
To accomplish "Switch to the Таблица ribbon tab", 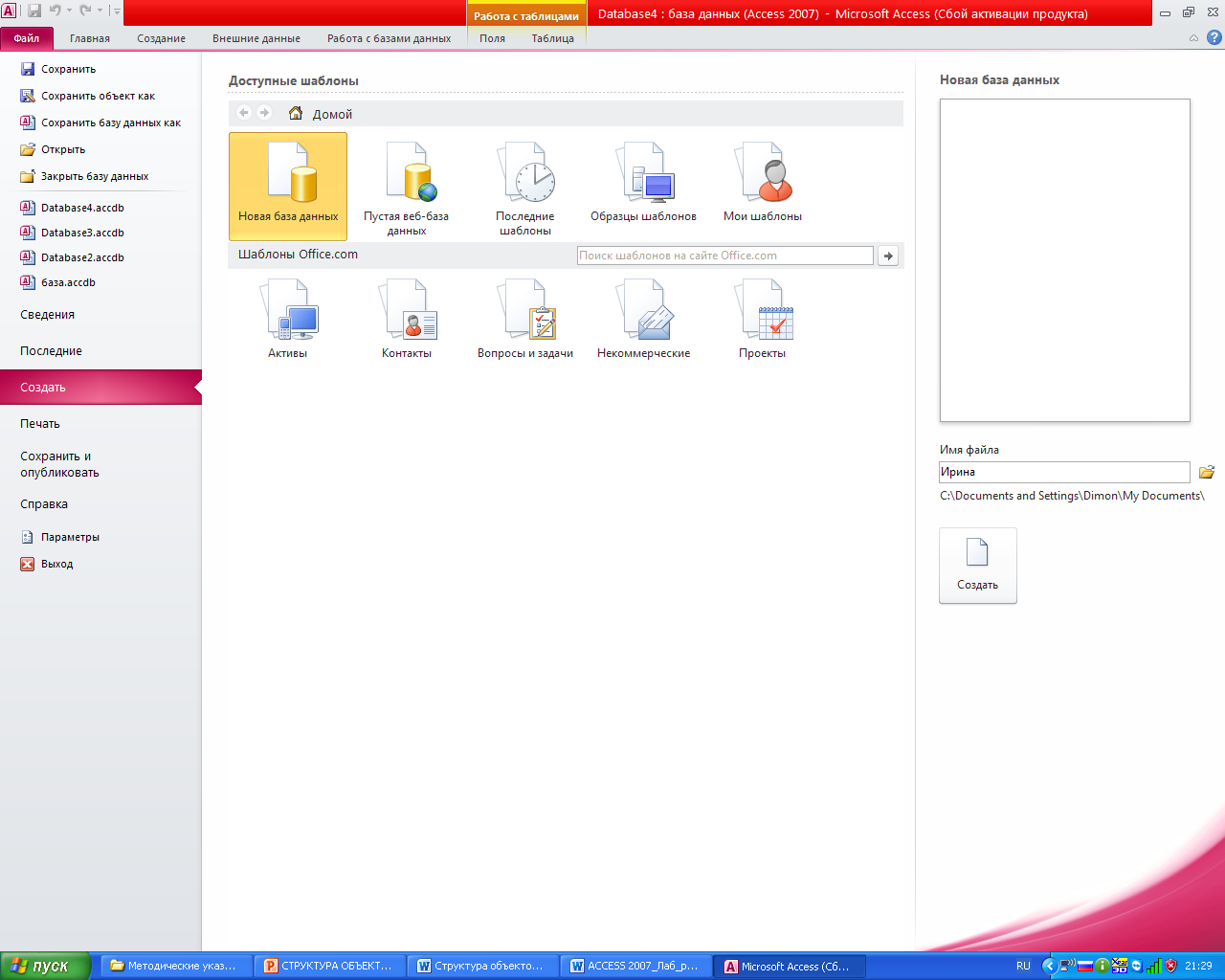I will pos(553,38).
